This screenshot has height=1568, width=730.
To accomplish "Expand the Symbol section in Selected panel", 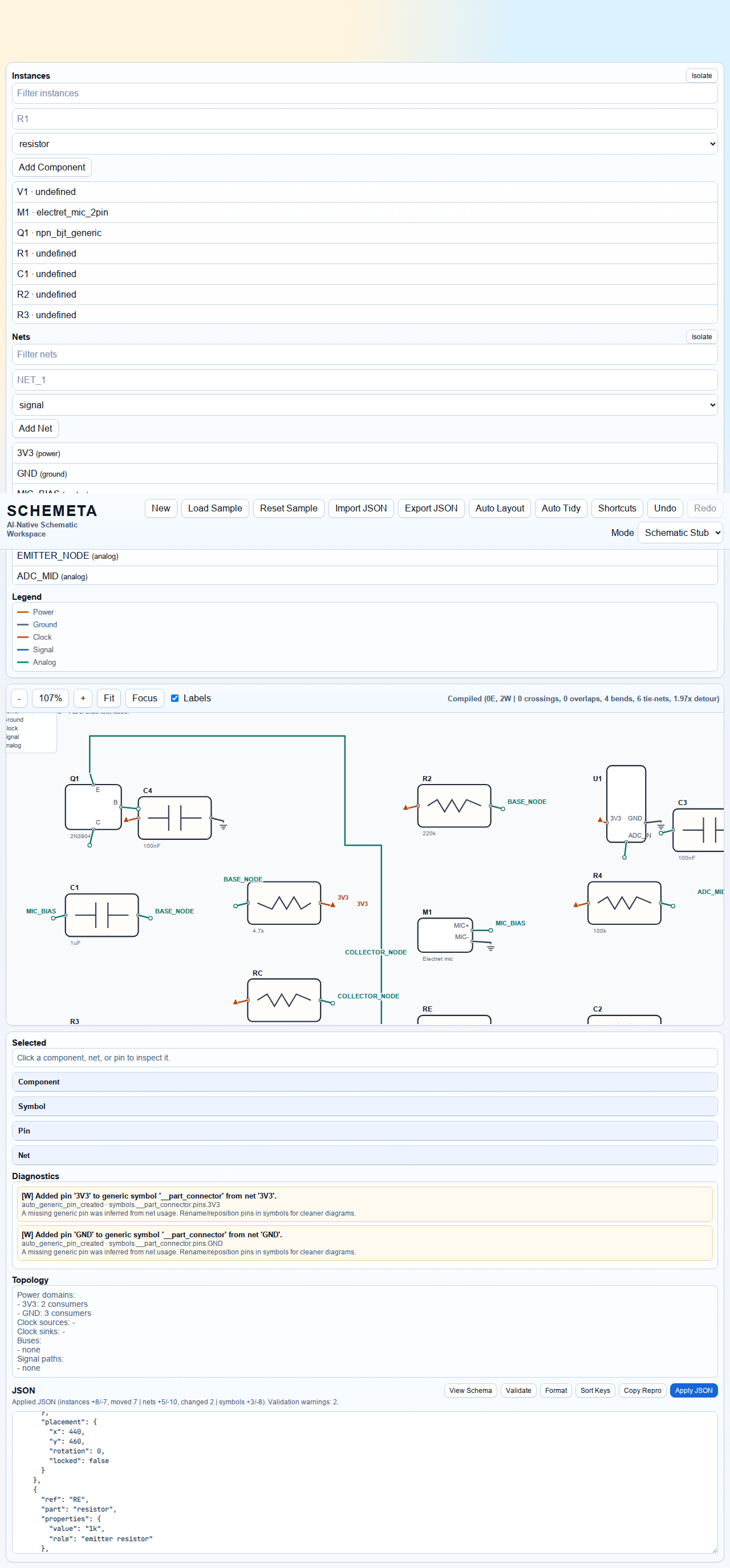I will [364, 1106].
